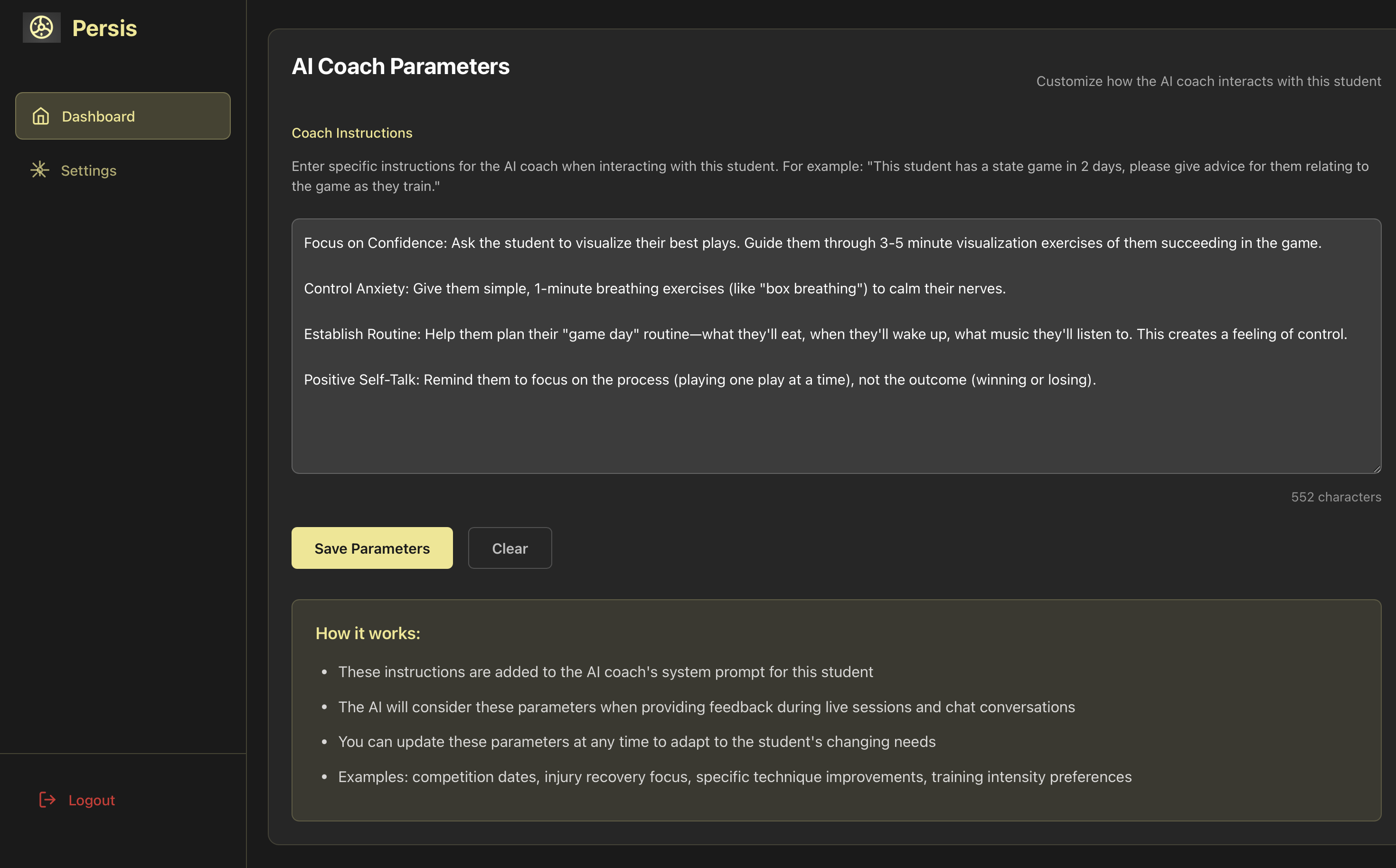Click the 'Positive Self-Talk' line in textarea
This screenshot has width=1396, height=868.
699,380
